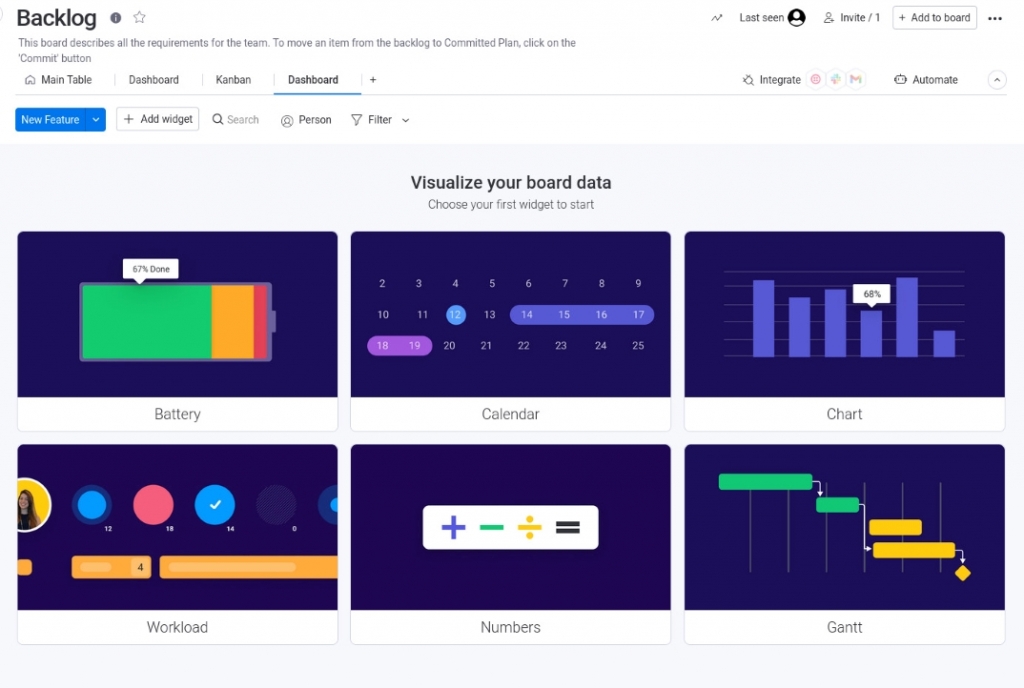The width and height of the screenshot is (1024, 688).
Task: Choose the Battery widget thumbnail
Action: 177,315
